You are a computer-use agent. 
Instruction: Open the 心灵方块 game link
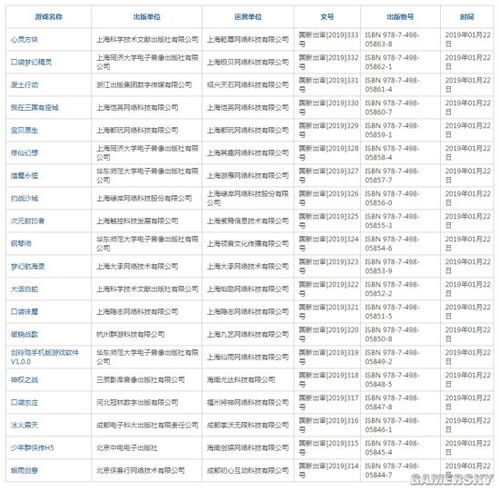pyautogui.click(x=24, y=40)
